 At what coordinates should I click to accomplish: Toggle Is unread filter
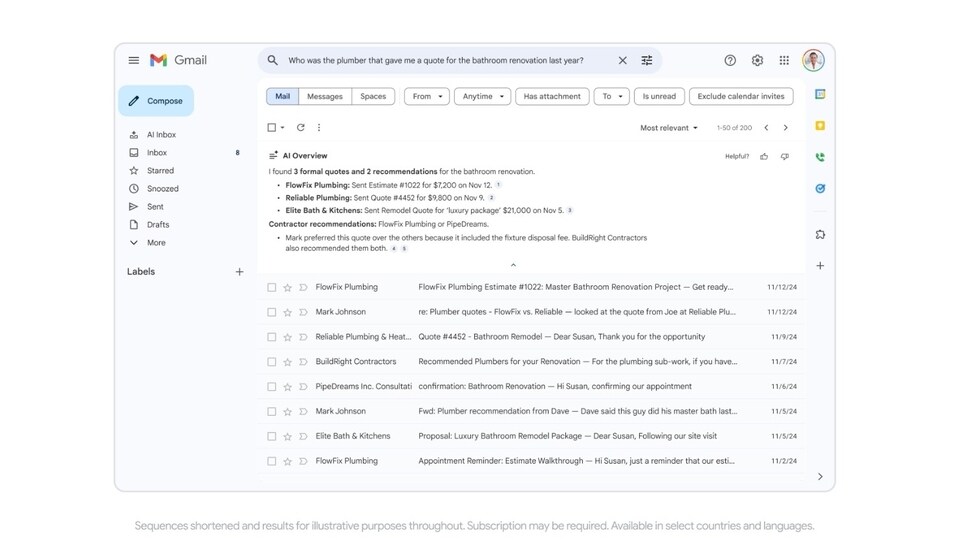(x=659, y=96)
